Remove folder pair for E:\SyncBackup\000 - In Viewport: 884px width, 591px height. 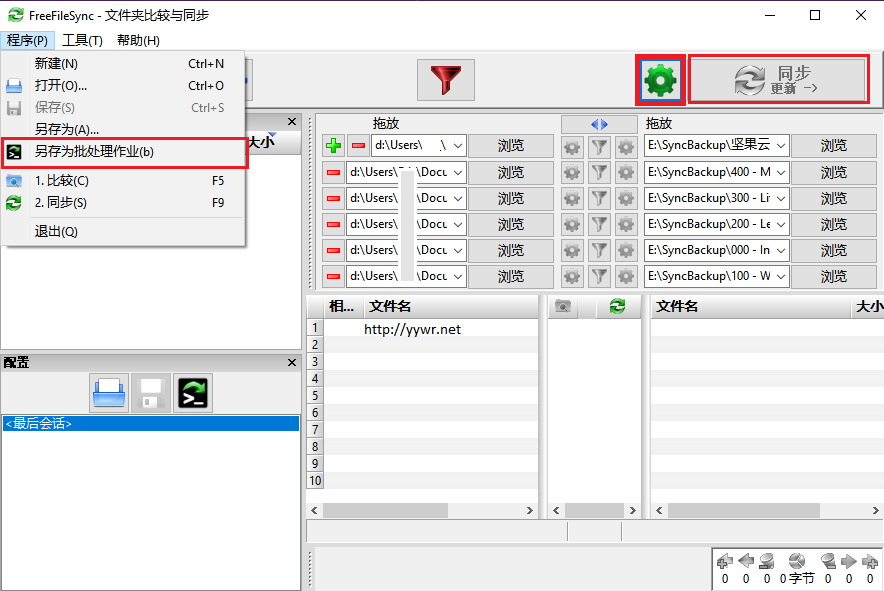click(333, 250)
